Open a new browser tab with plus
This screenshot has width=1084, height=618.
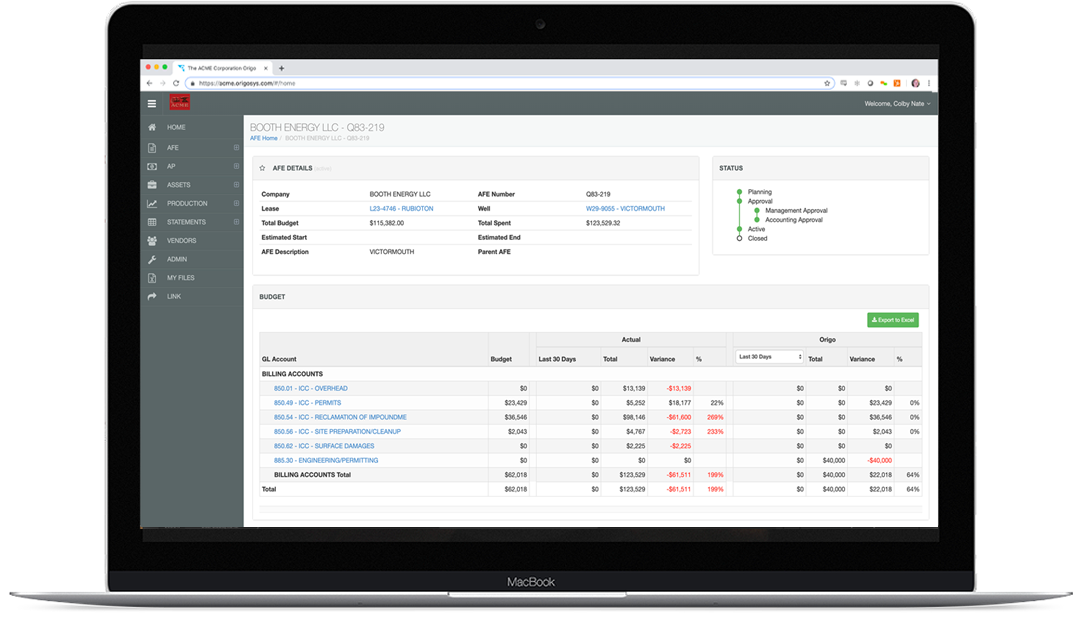281,68
